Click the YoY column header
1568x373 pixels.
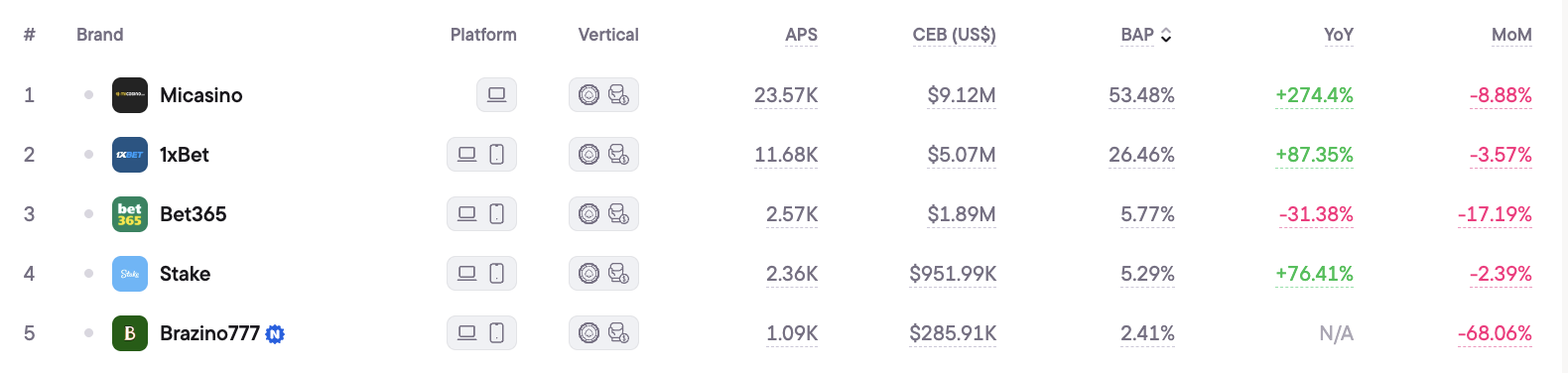click(1338, 35)
